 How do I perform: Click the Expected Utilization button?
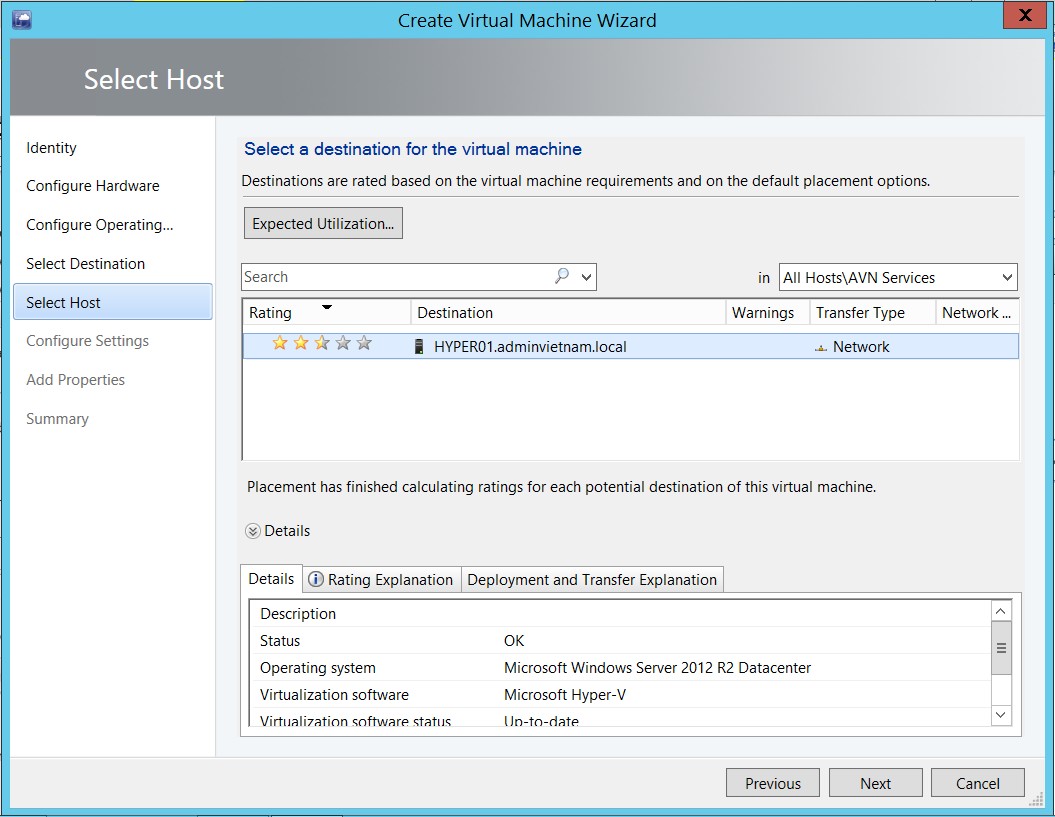click(x=323, y=223)
